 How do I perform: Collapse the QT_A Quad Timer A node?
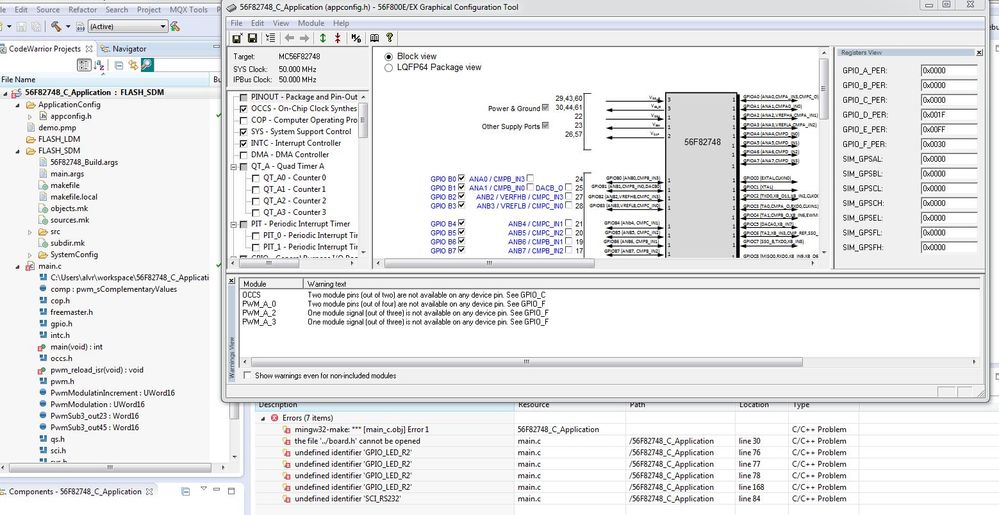[233, 166]
